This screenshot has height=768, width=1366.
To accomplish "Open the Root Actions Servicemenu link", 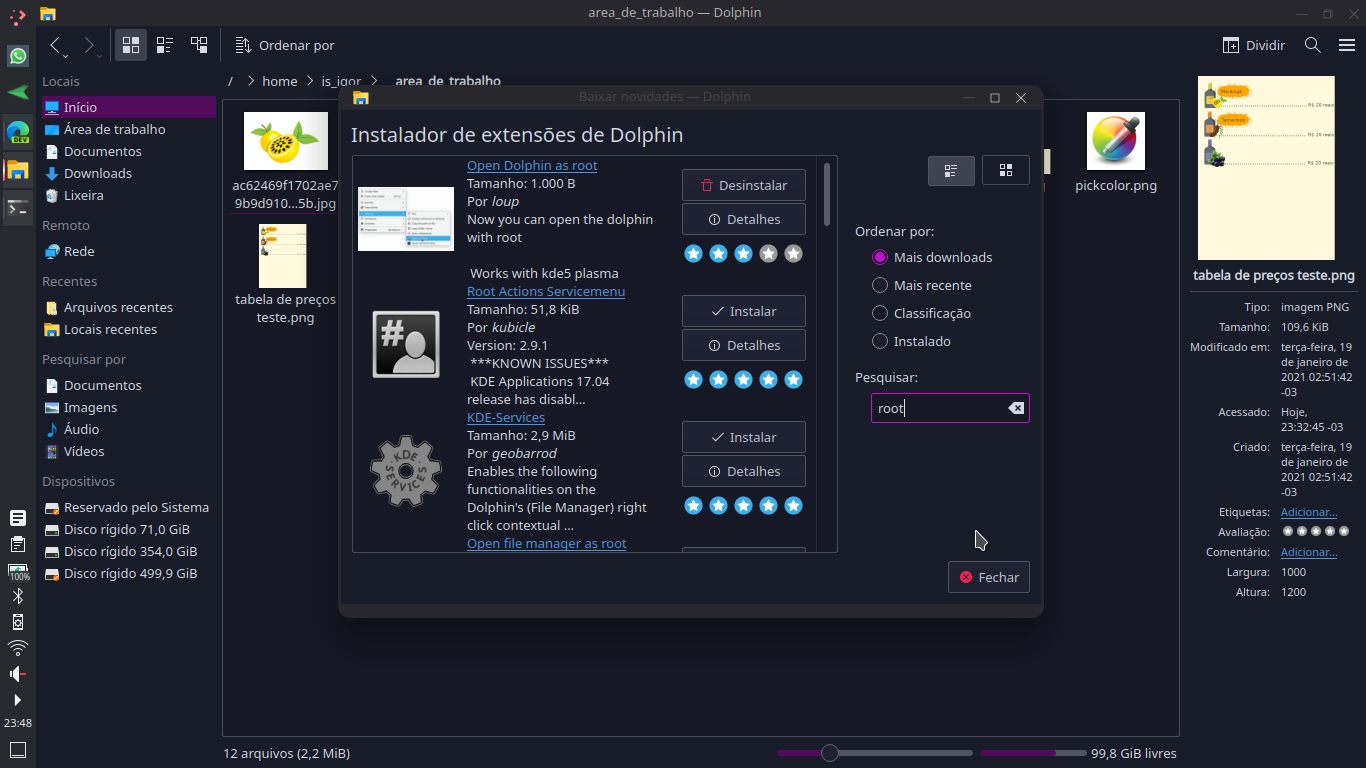I will tap(546, 291).
